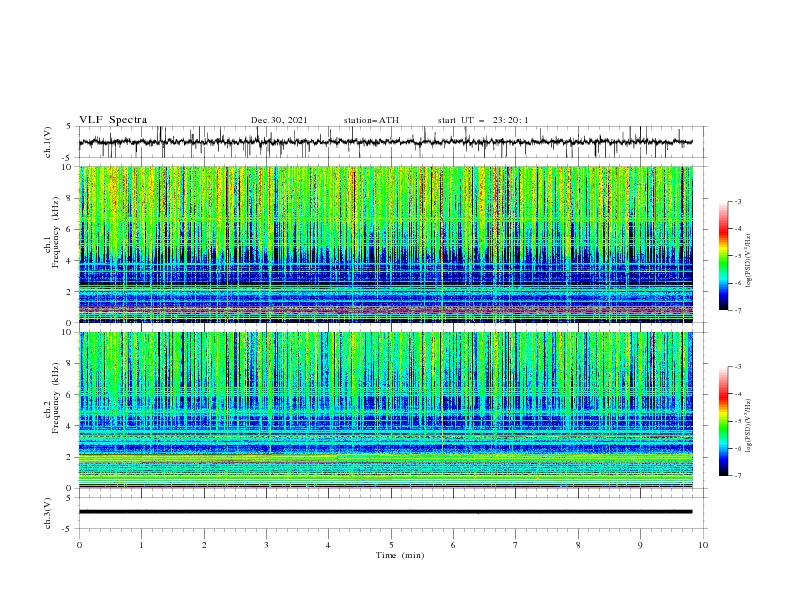Click the time axis tick label '0'
The image size is (792, 612).
79,545
